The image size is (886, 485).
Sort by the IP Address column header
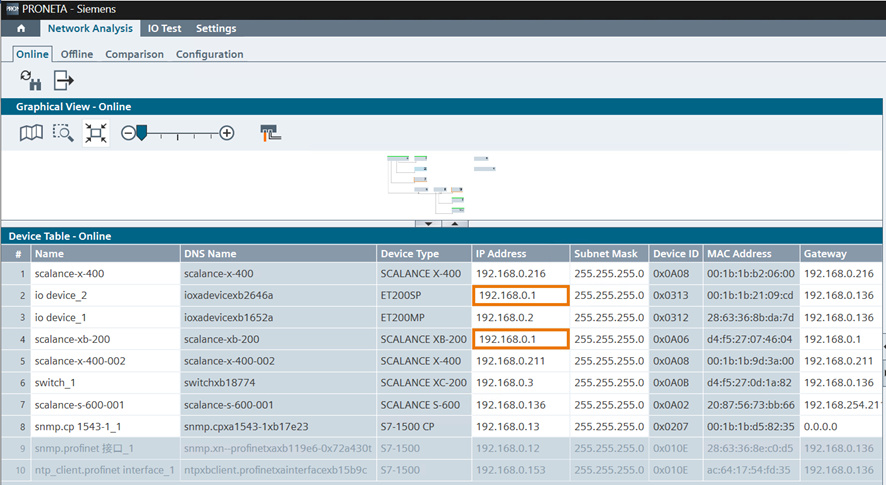pos(521,254)
